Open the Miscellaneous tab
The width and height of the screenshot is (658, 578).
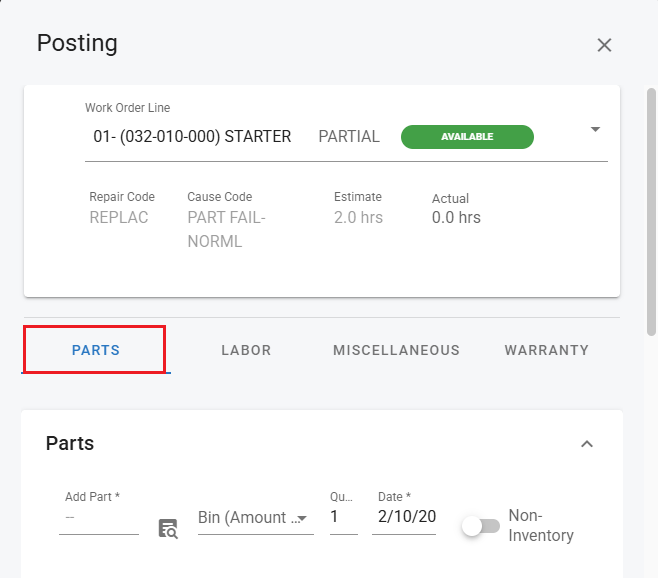pyautogui.click(x=396, y=350)
